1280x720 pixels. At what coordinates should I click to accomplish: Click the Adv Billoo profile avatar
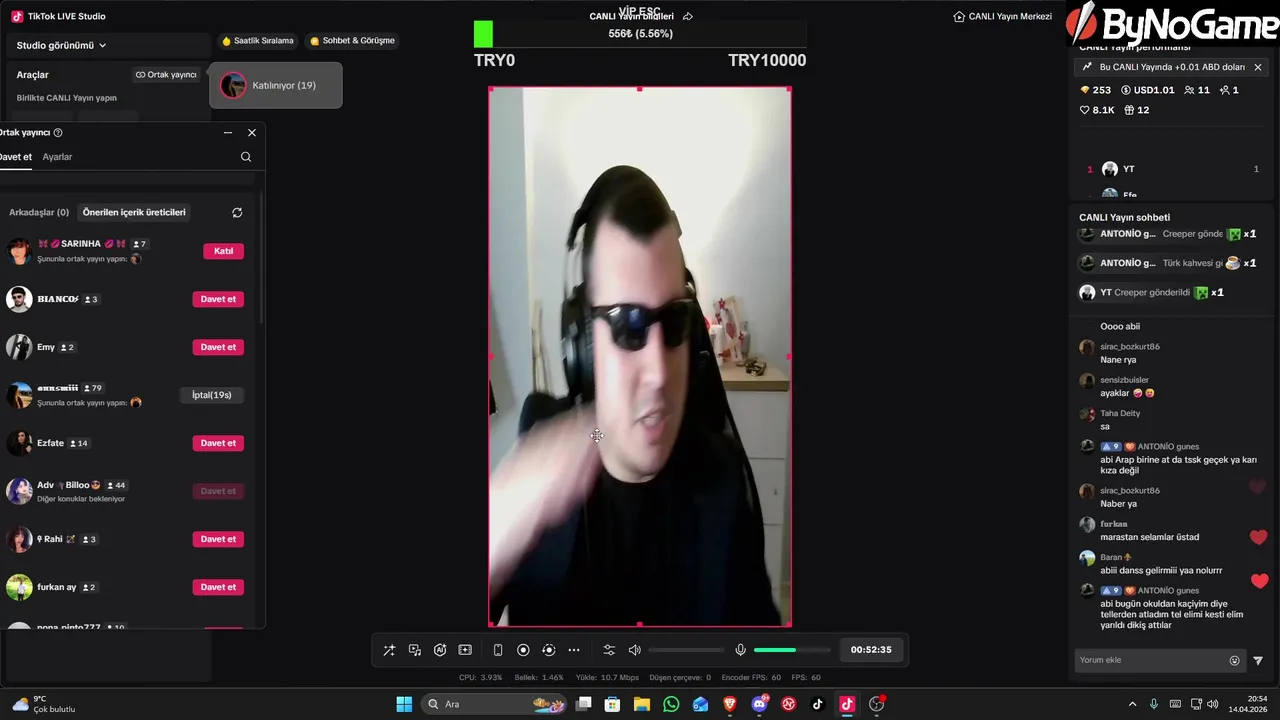(x=19, y=491)
